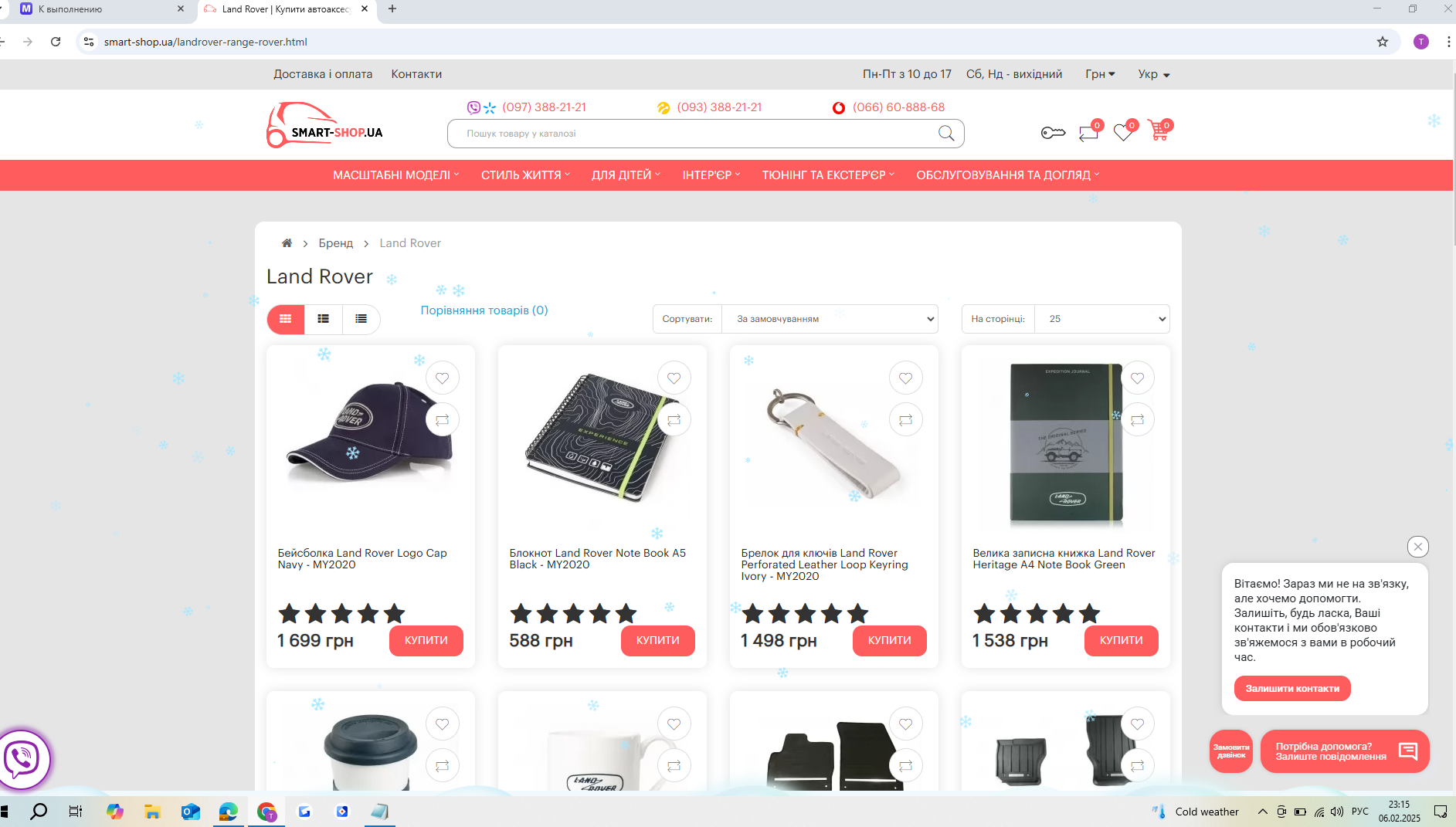Switch to the К выполнению browser tab
Image resolution: width=1456 pixels, height=827 pixels.
(x=100, y=9)
